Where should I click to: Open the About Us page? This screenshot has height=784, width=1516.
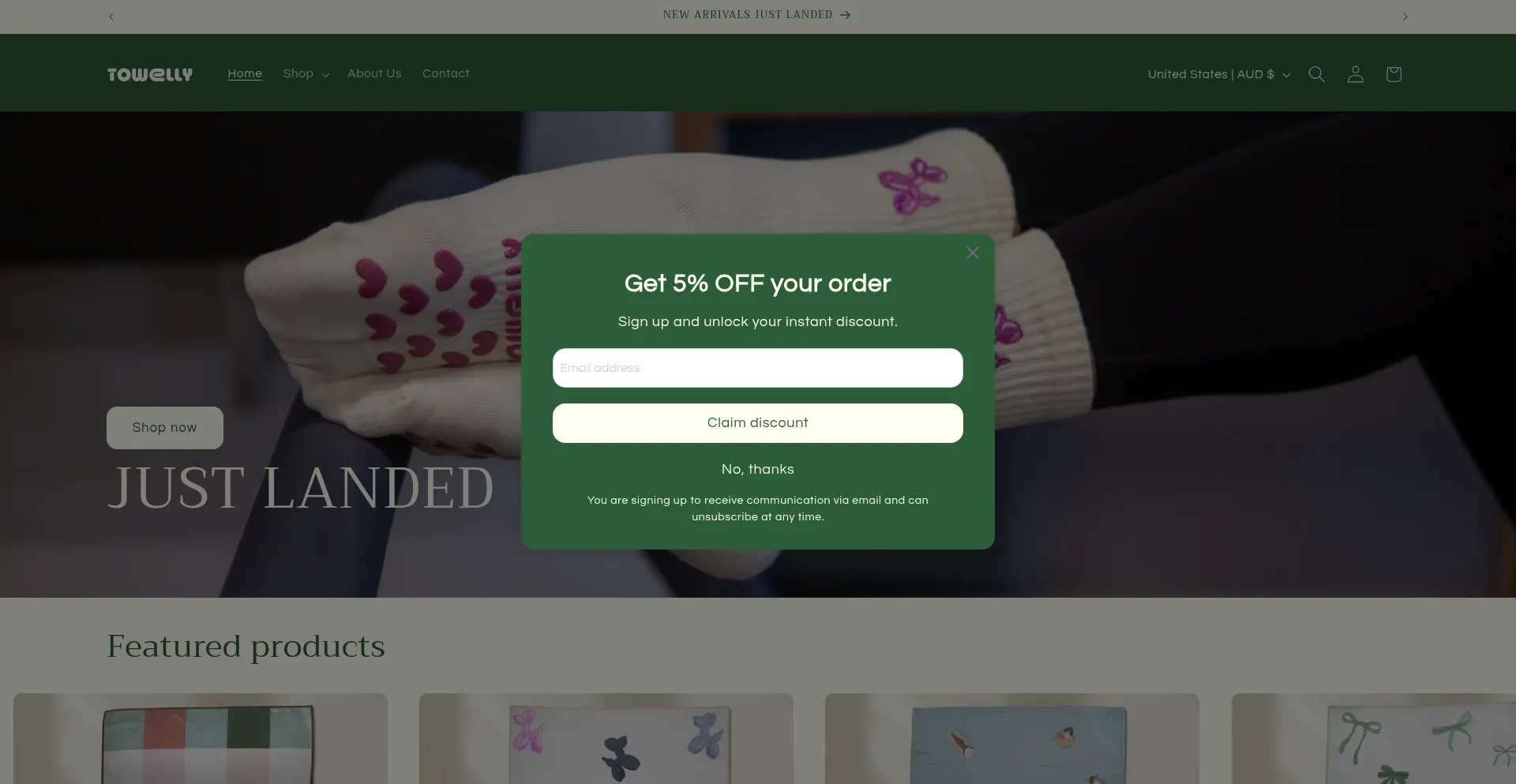tap(374, 73)
